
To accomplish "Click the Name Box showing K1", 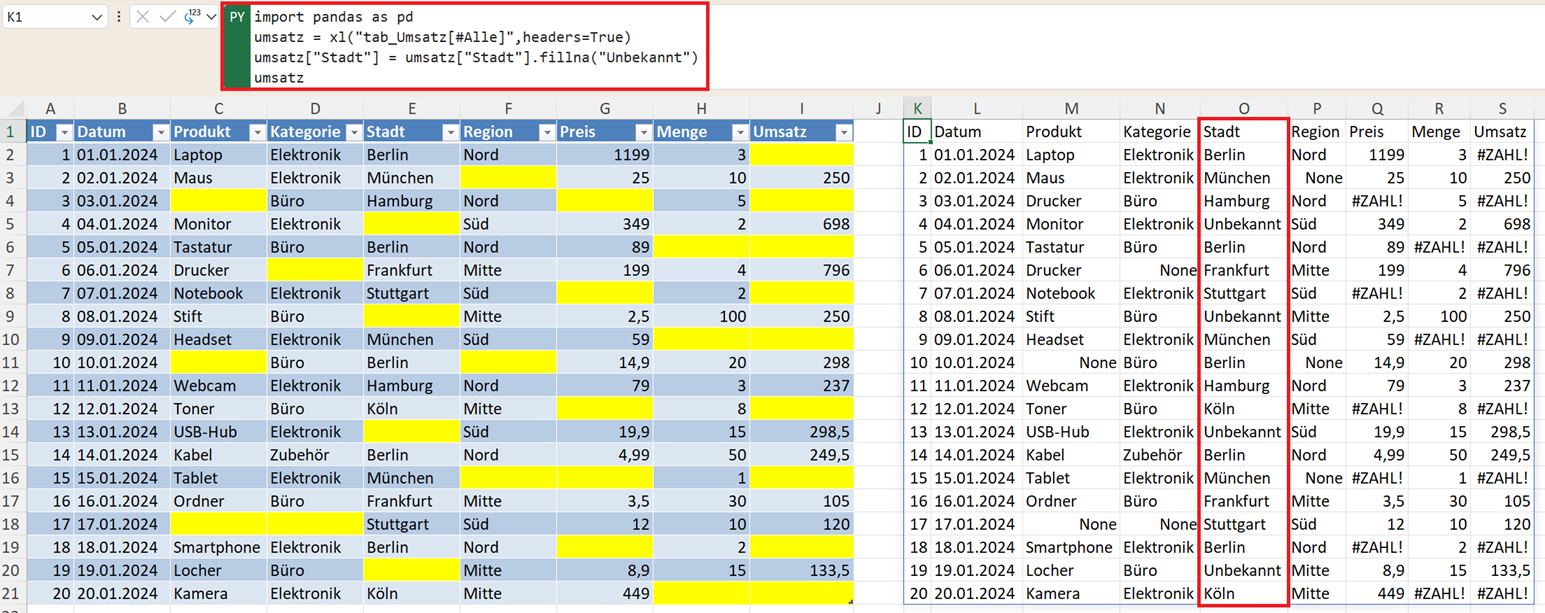I will pyautogui.click(x=45, y=17).
